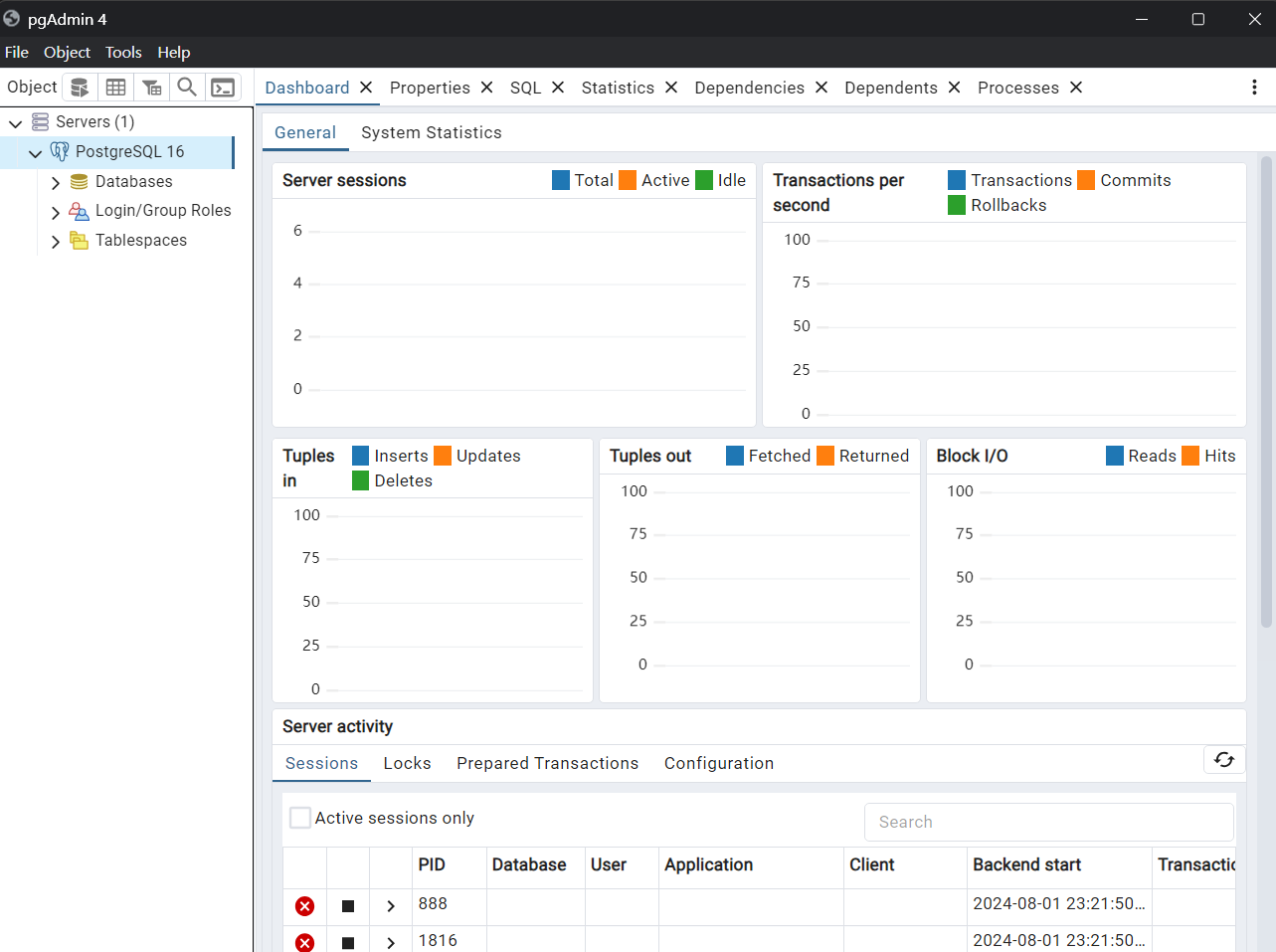Refresh the server activity panel
Image resolution: width=1276 pixels, height=952 pixels.
click(1224, 760)
